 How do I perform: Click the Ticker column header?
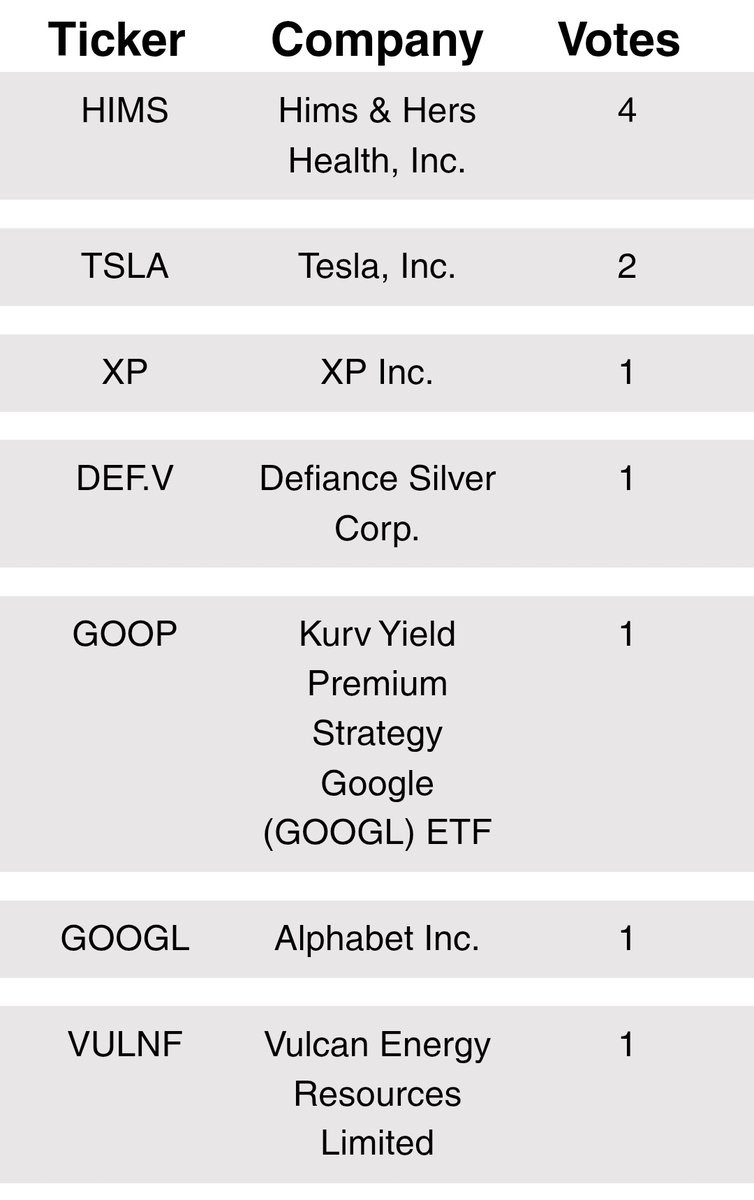pos(117,40)
